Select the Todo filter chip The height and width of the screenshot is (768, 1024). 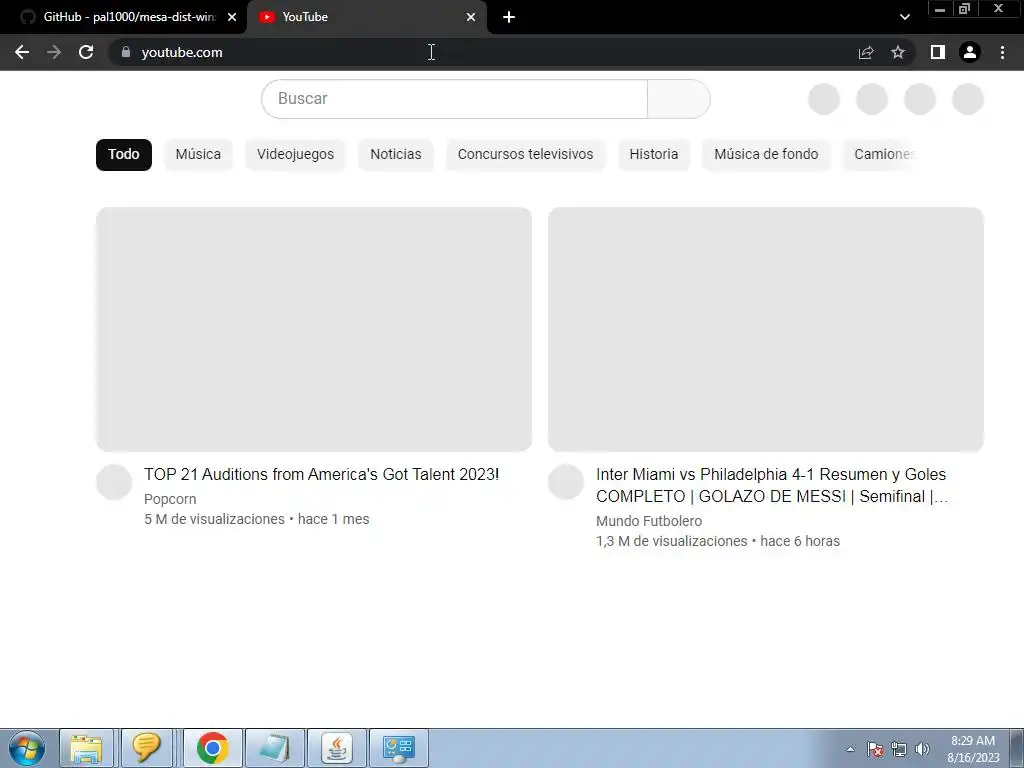point(123,154)
